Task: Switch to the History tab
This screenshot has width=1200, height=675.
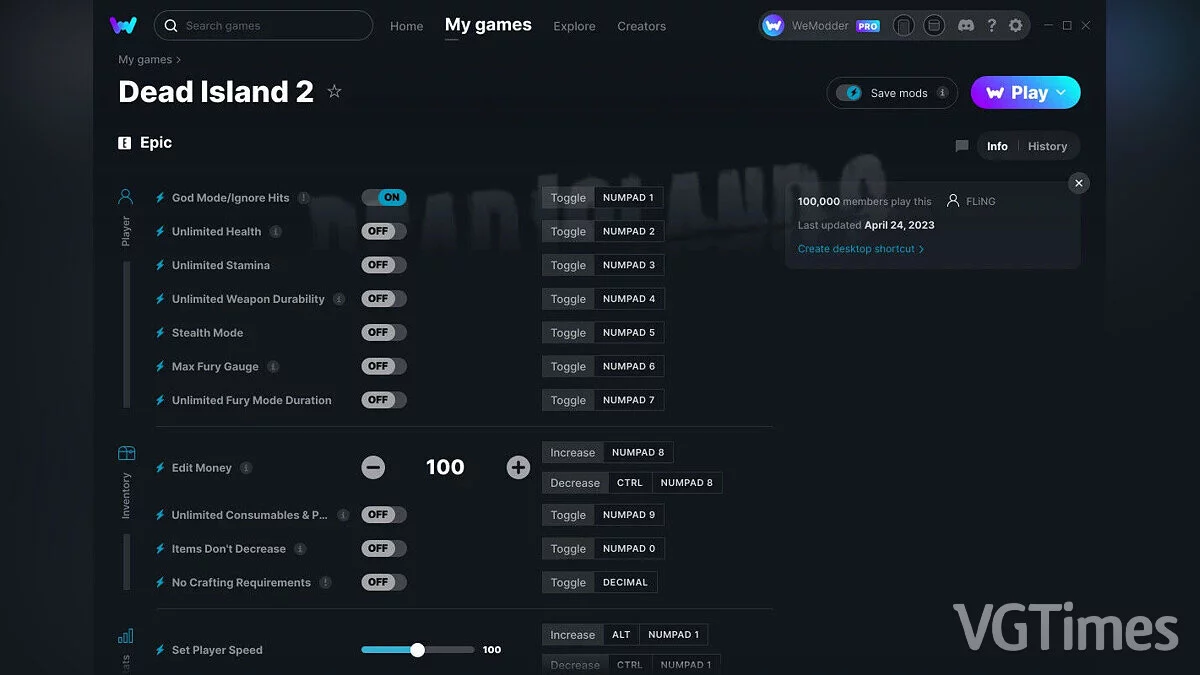Action: (x=1047, y=146)
